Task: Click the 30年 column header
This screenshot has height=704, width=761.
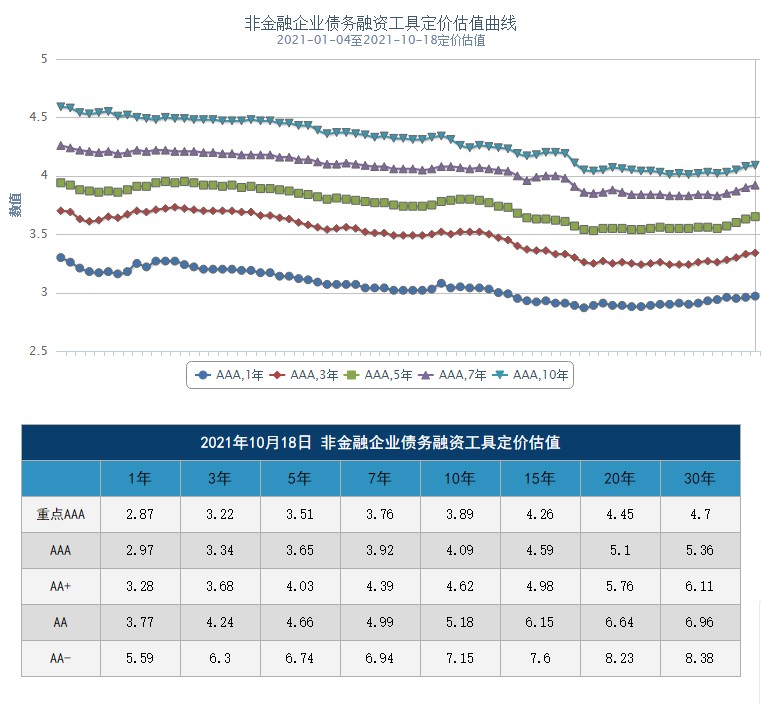Action: coord(700,478)
